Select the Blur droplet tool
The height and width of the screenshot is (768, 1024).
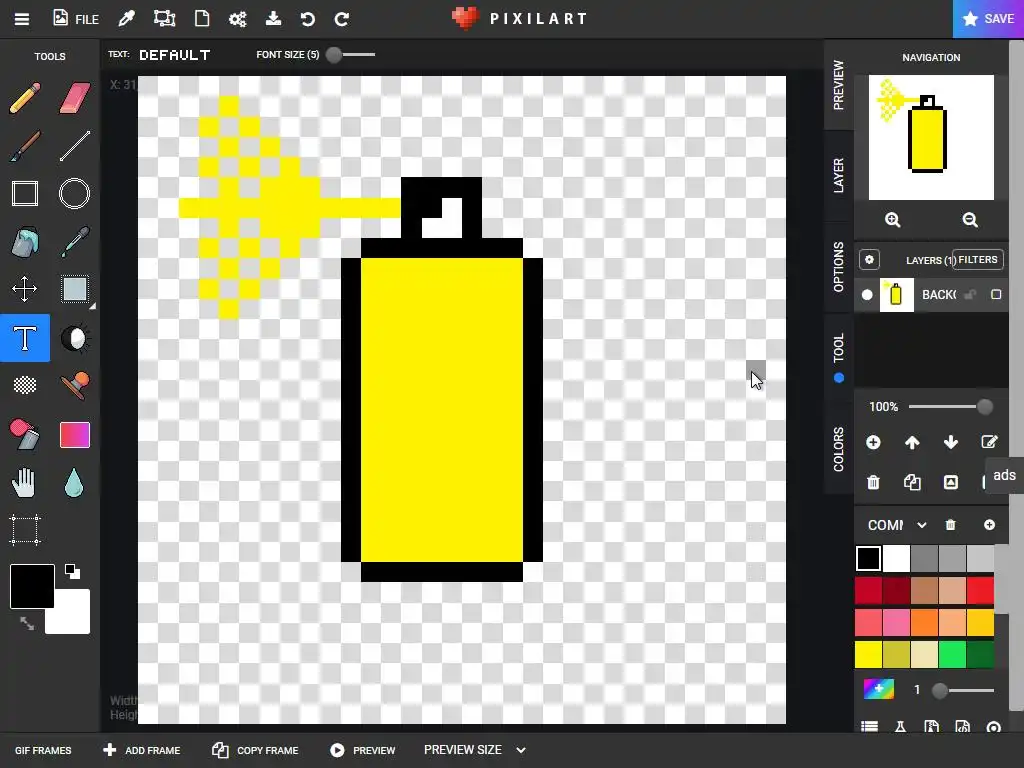(74, 483)
